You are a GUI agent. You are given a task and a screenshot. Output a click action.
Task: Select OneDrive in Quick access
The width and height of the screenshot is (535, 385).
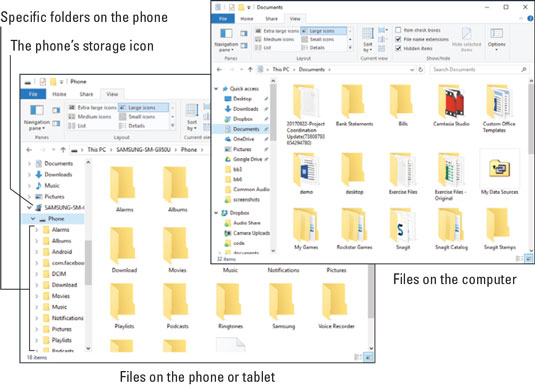coord(240,139)
